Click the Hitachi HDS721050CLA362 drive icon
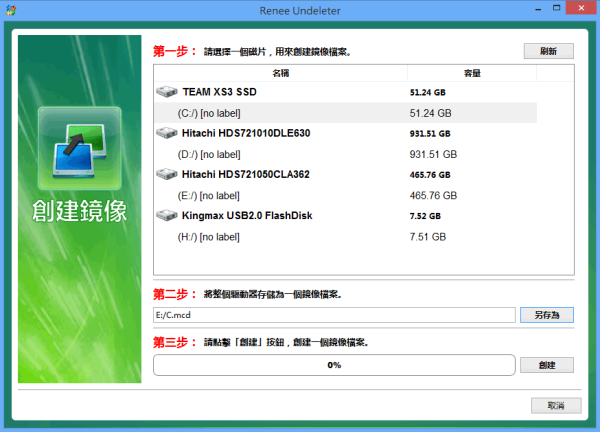Image resolution: width=600 pixels, height=432 pixels. [167, 174]
